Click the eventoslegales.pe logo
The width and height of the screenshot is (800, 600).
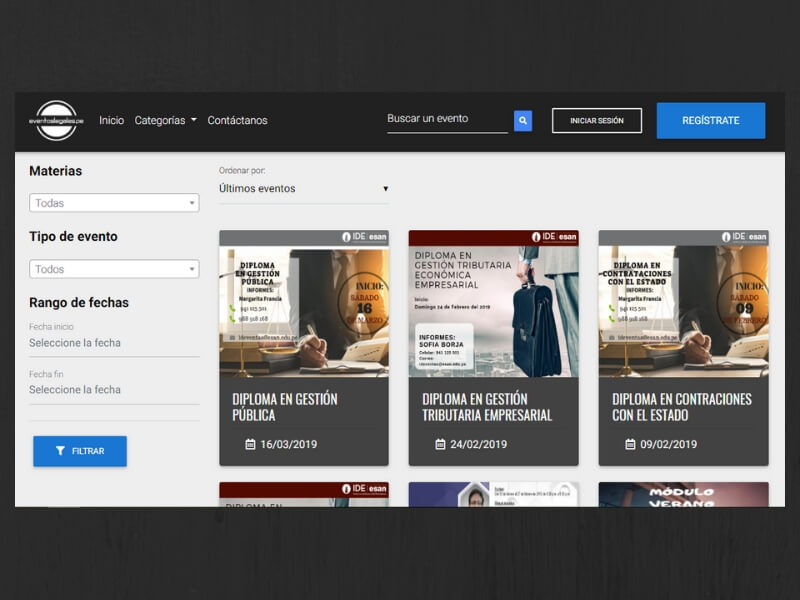(56, 120)
